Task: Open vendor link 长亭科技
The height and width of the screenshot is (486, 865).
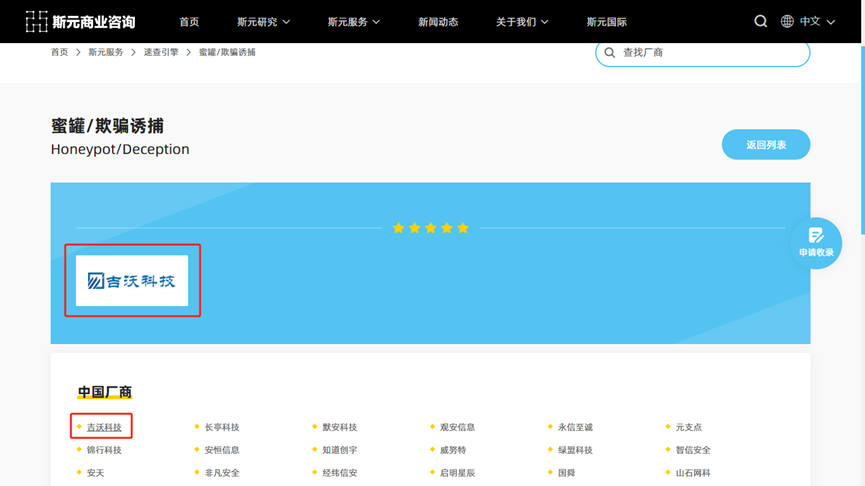Action: [222, 427]
